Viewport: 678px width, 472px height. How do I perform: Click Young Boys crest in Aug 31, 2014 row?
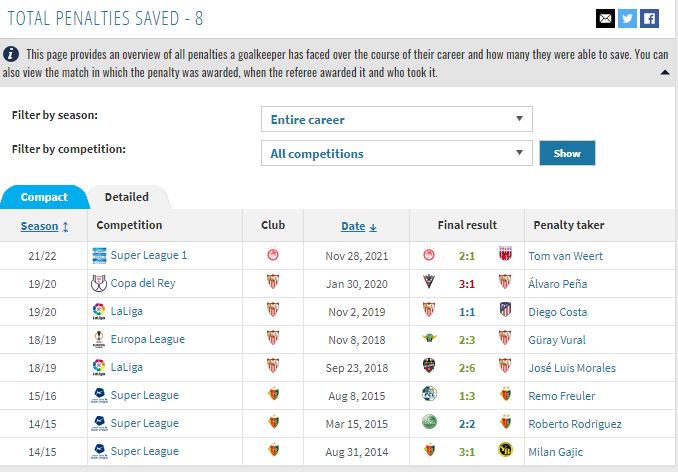pyautogui.click(x=505, y=450)
